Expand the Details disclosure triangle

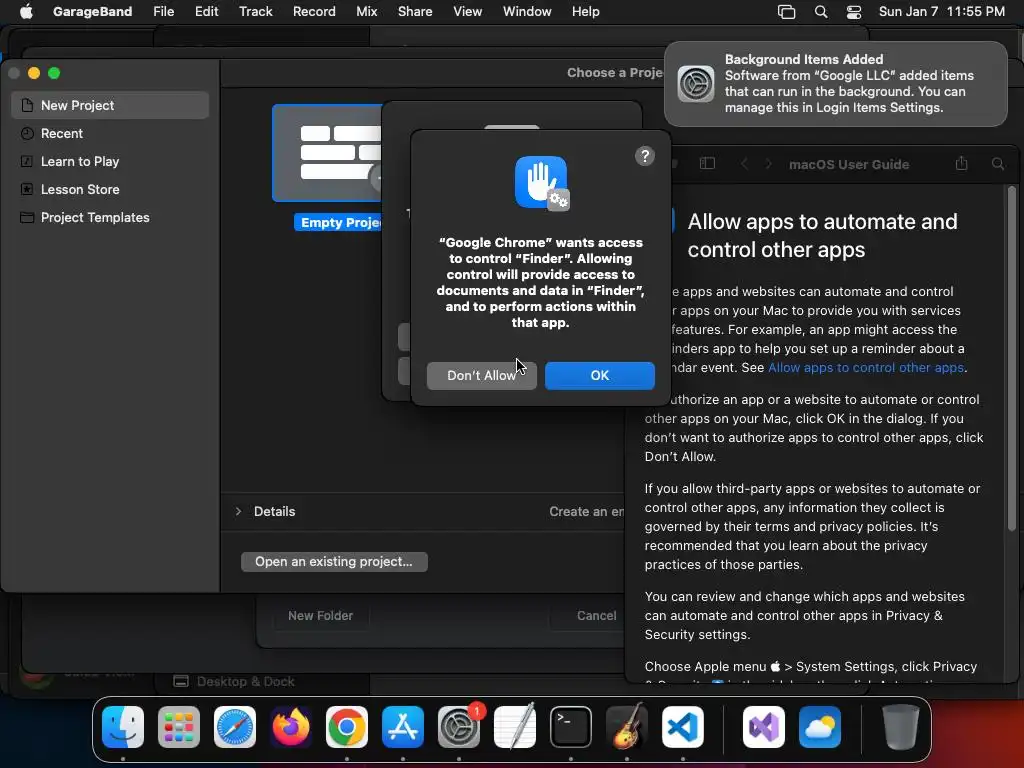(238, 511)
